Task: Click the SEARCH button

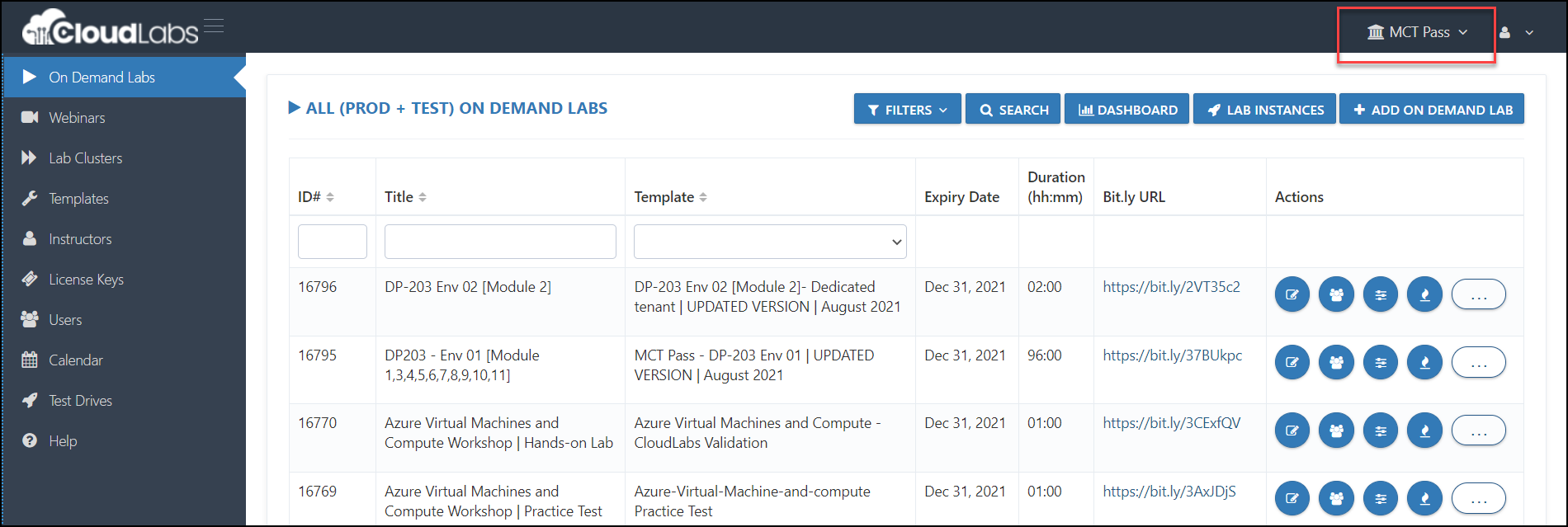Action: [1013, 110]
